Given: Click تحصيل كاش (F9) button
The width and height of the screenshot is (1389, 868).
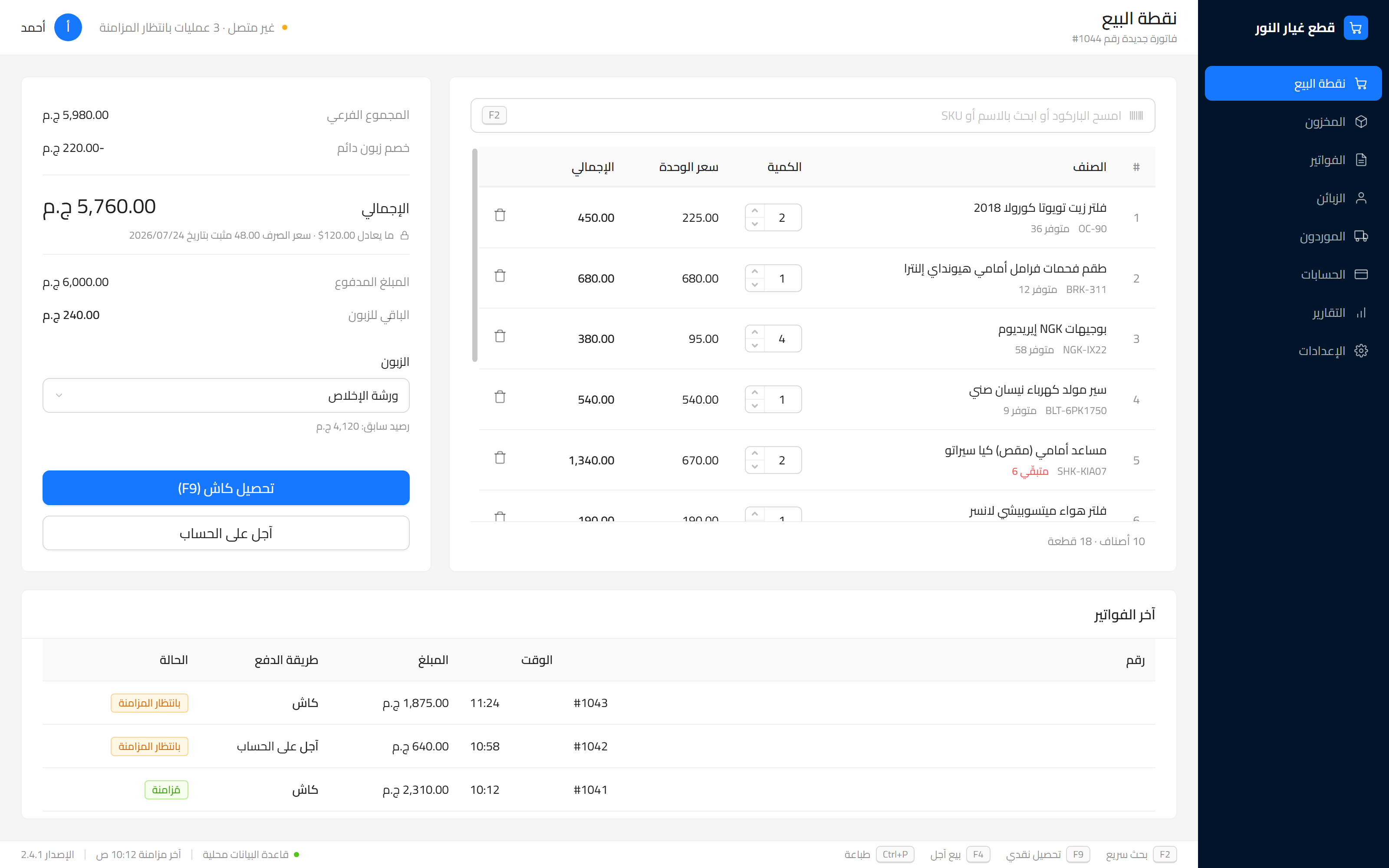Looking at the screenshot, I should [x=226, y=488].
